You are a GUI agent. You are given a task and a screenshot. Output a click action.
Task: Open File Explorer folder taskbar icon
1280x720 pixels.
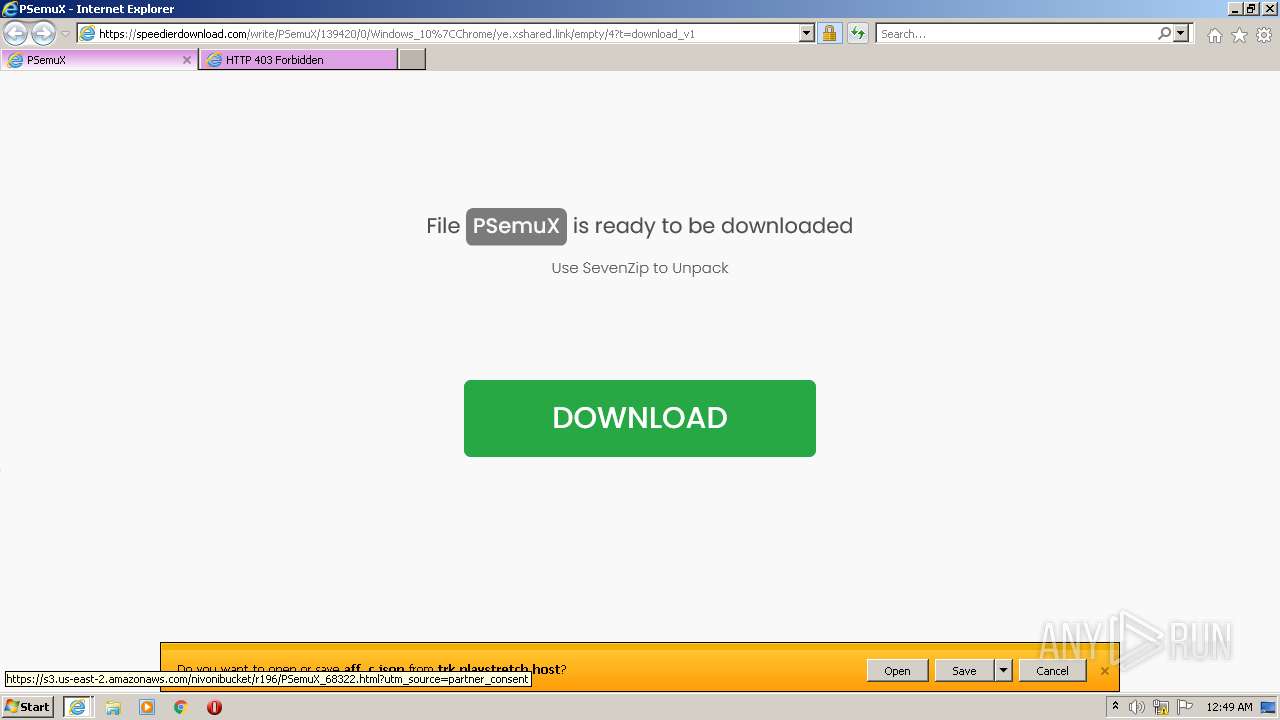click(x=113, y=707)
